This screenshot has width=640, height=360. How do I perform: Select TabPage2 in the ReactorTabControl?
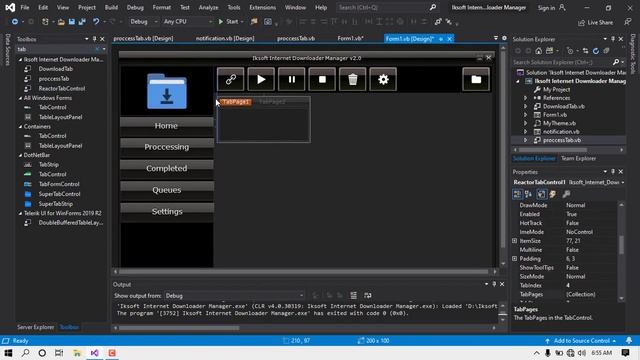point(272,102)
